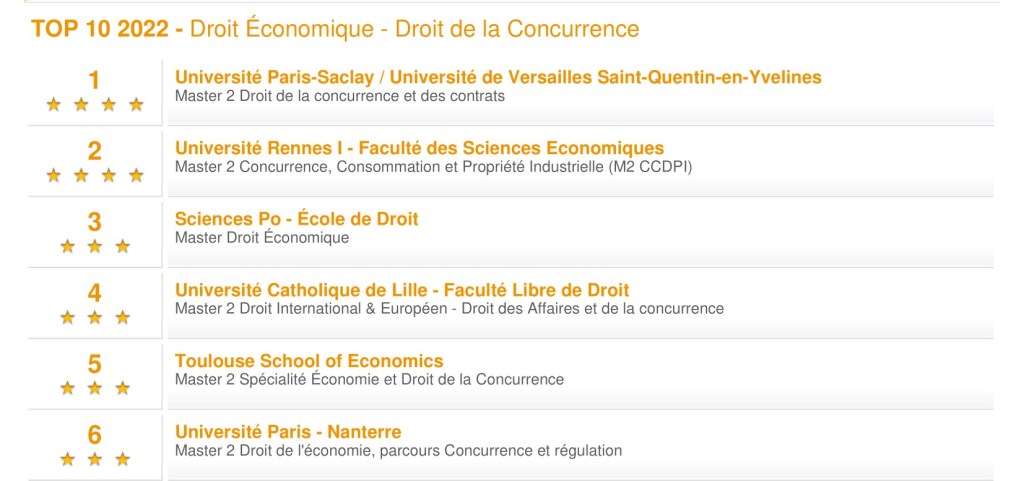Click the four-star rating under rank 1
This screenshot has height=481, width=1024.
(95, 104)
